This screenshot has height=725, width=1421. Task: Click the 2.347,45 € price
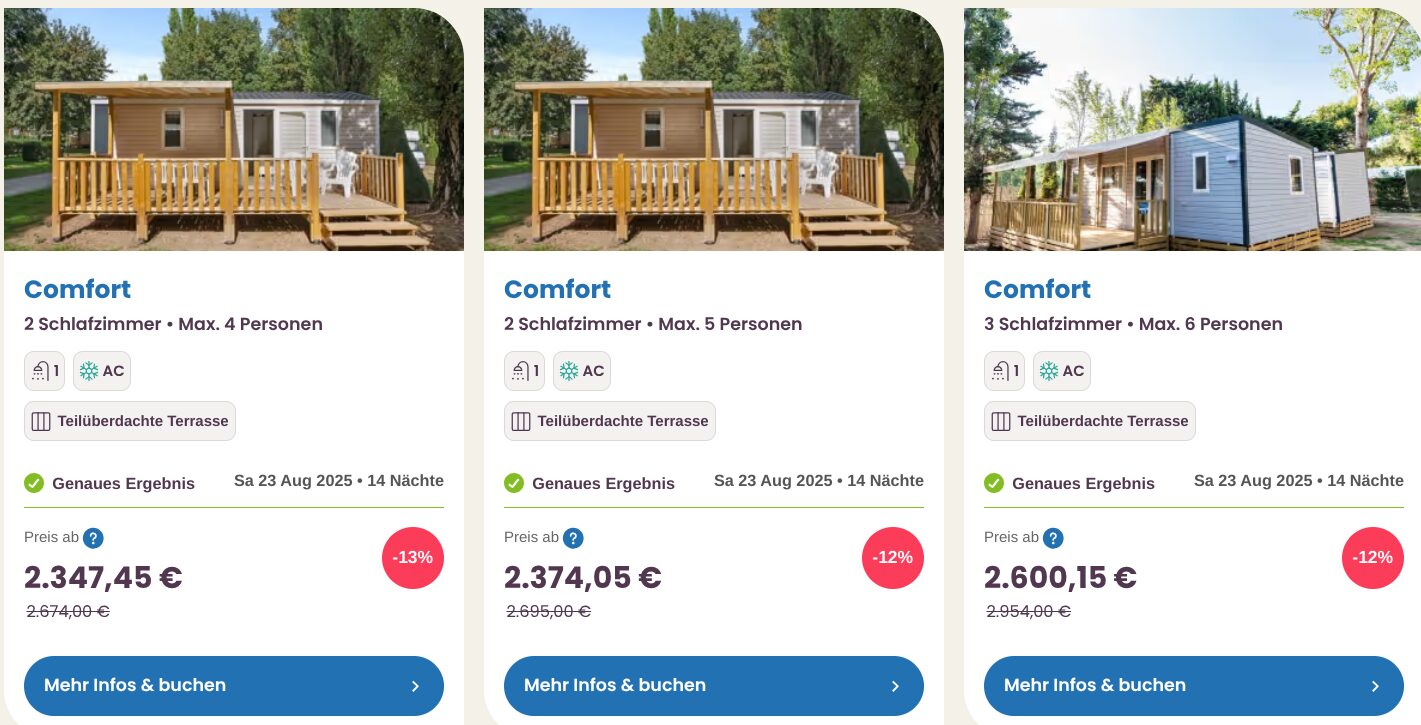pos(103,578)
